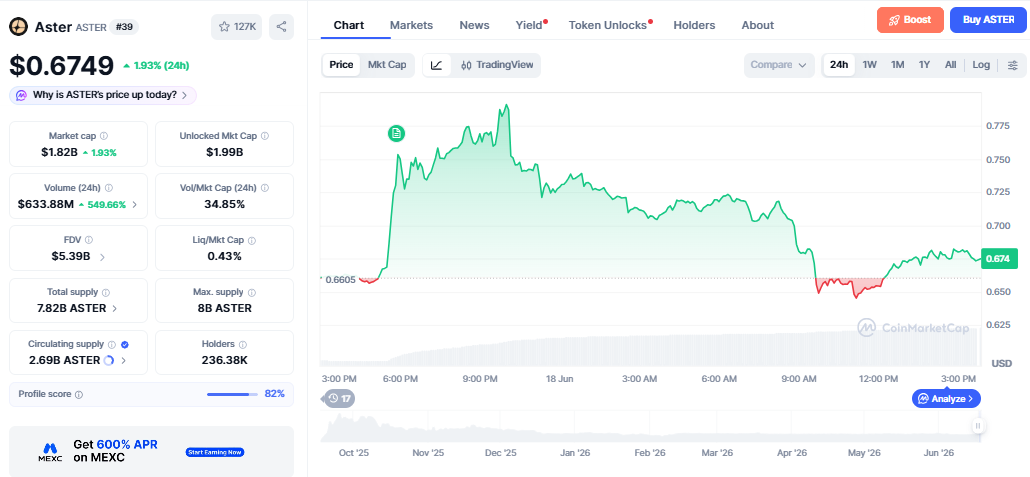Click the MEXC logo in the ad

50,451
